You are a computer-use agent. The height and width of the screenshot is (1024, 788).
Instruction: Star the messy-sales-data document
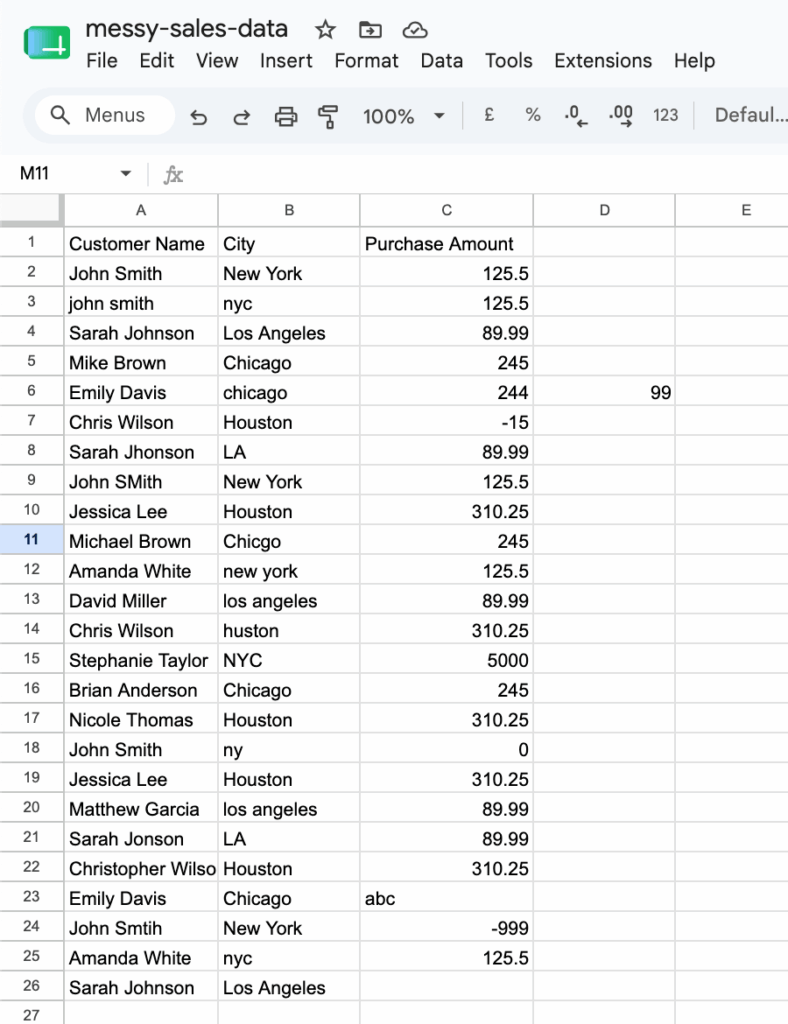325,30
